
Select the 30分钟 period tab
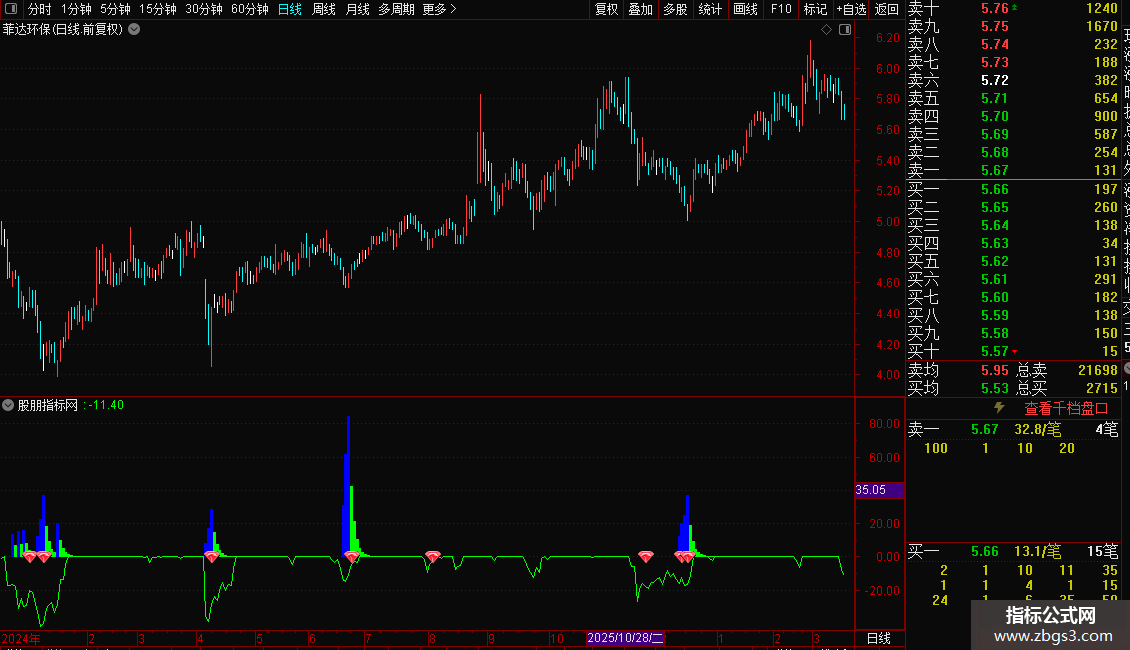(x=204, y=9)
